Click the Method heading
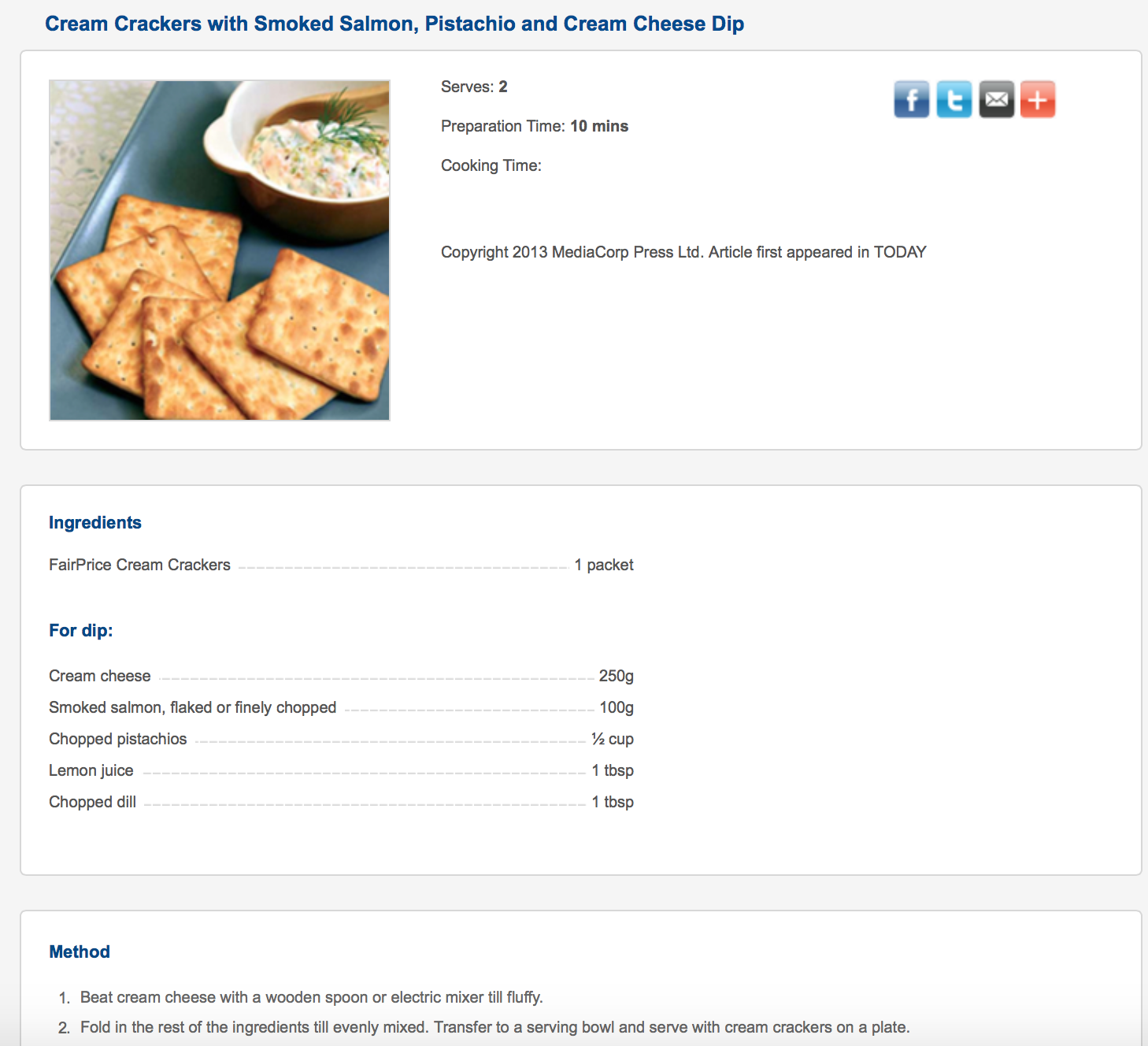Image resolution: width=1148 pixels, height=1046 pixels. point(80,952)
